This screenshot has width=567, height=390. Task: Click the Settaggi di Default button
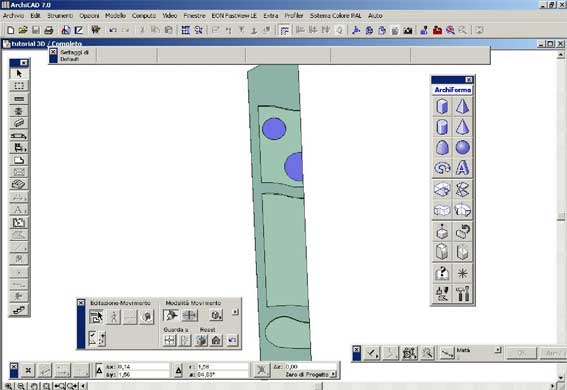[74, 56]
